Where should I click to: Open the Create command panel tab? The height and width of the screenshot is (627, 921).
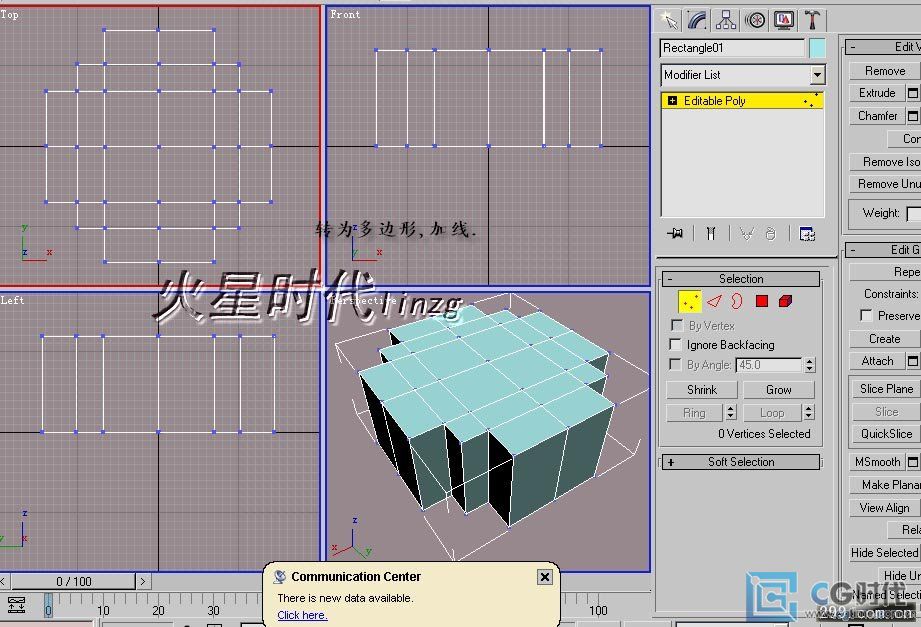669,20
